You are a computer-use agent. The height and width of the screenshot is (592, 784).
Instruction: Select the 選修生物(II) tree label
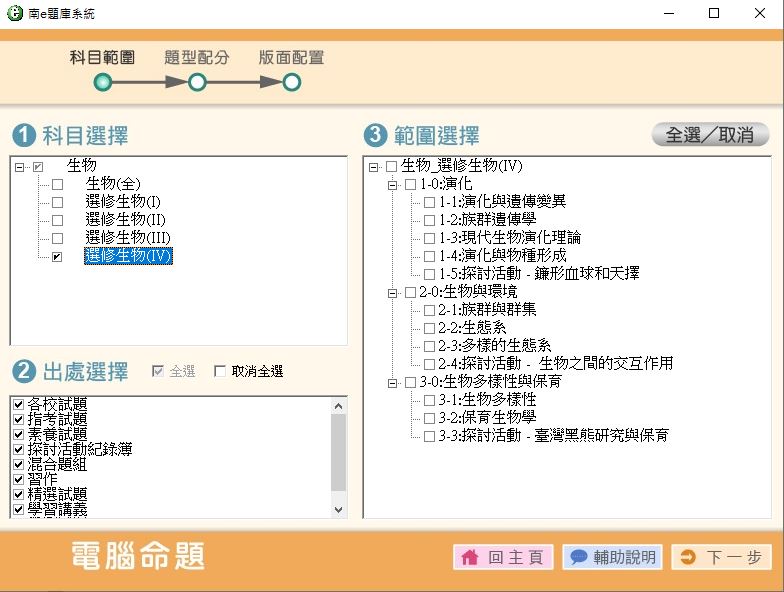125,220
